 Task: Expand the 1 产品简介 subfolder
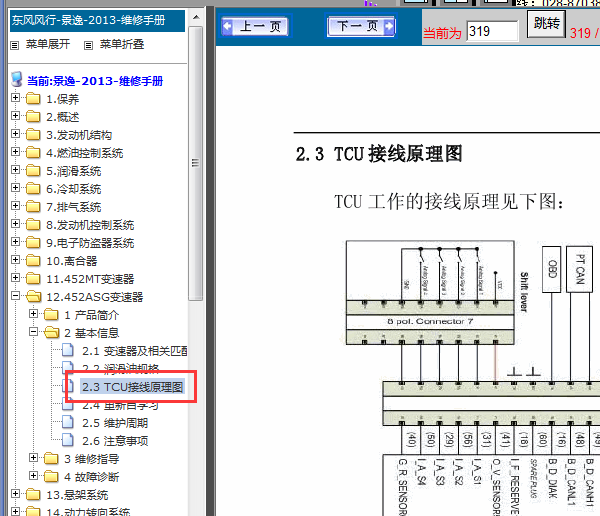(33, 314)
